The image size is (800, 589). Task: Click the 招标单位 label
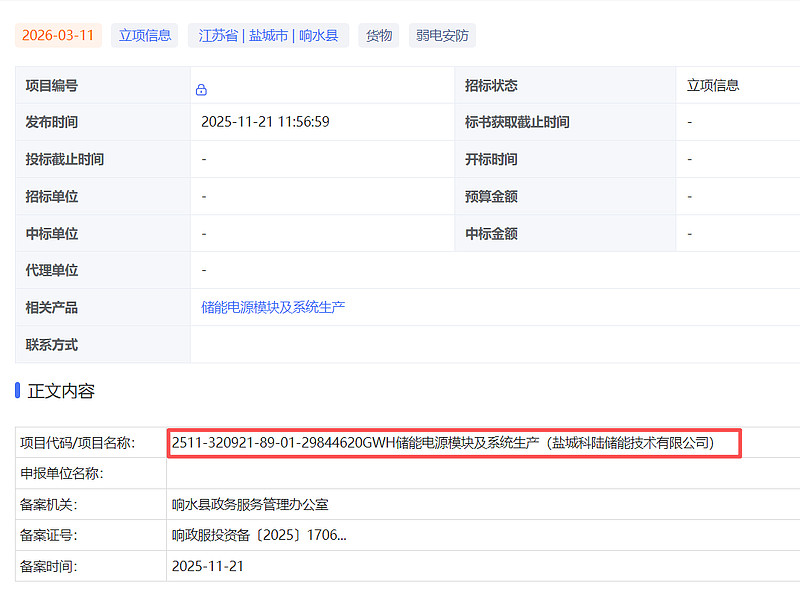point(52,197)
